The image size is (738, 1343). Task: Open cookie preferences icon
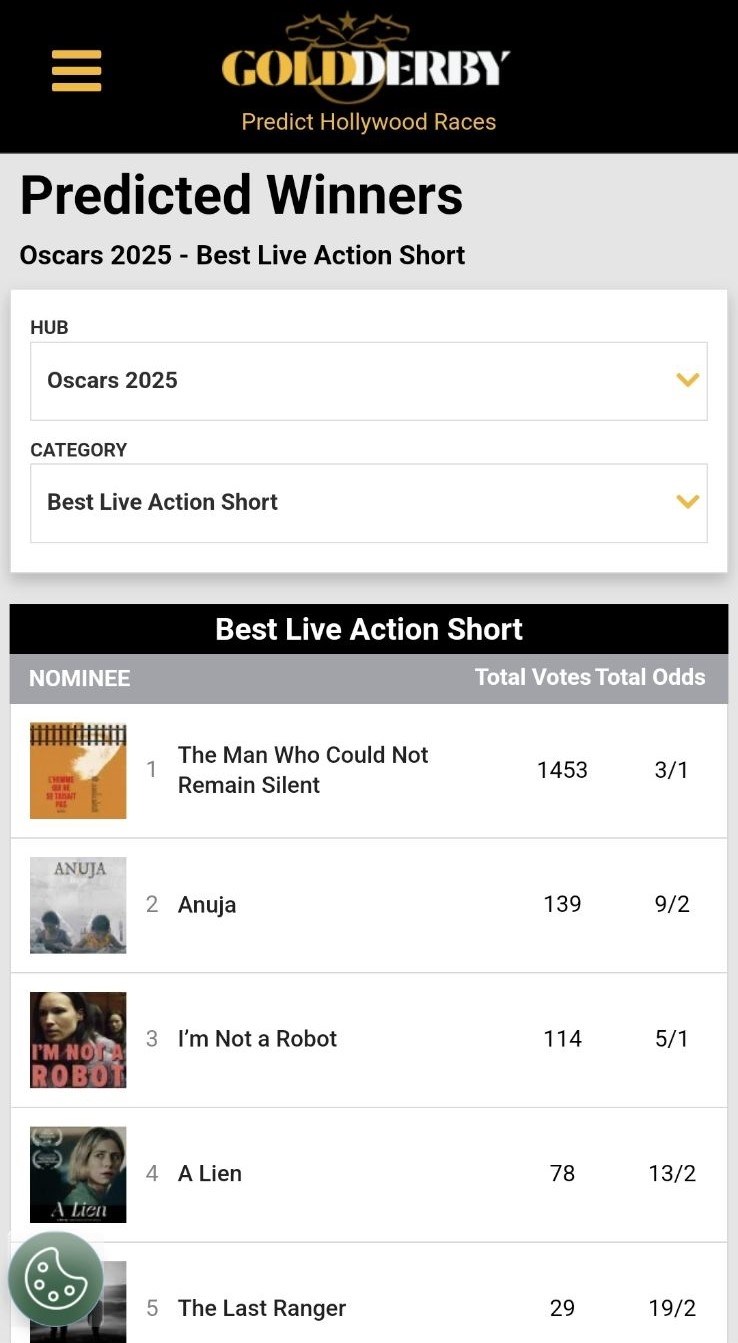(x=56, y=1279)
